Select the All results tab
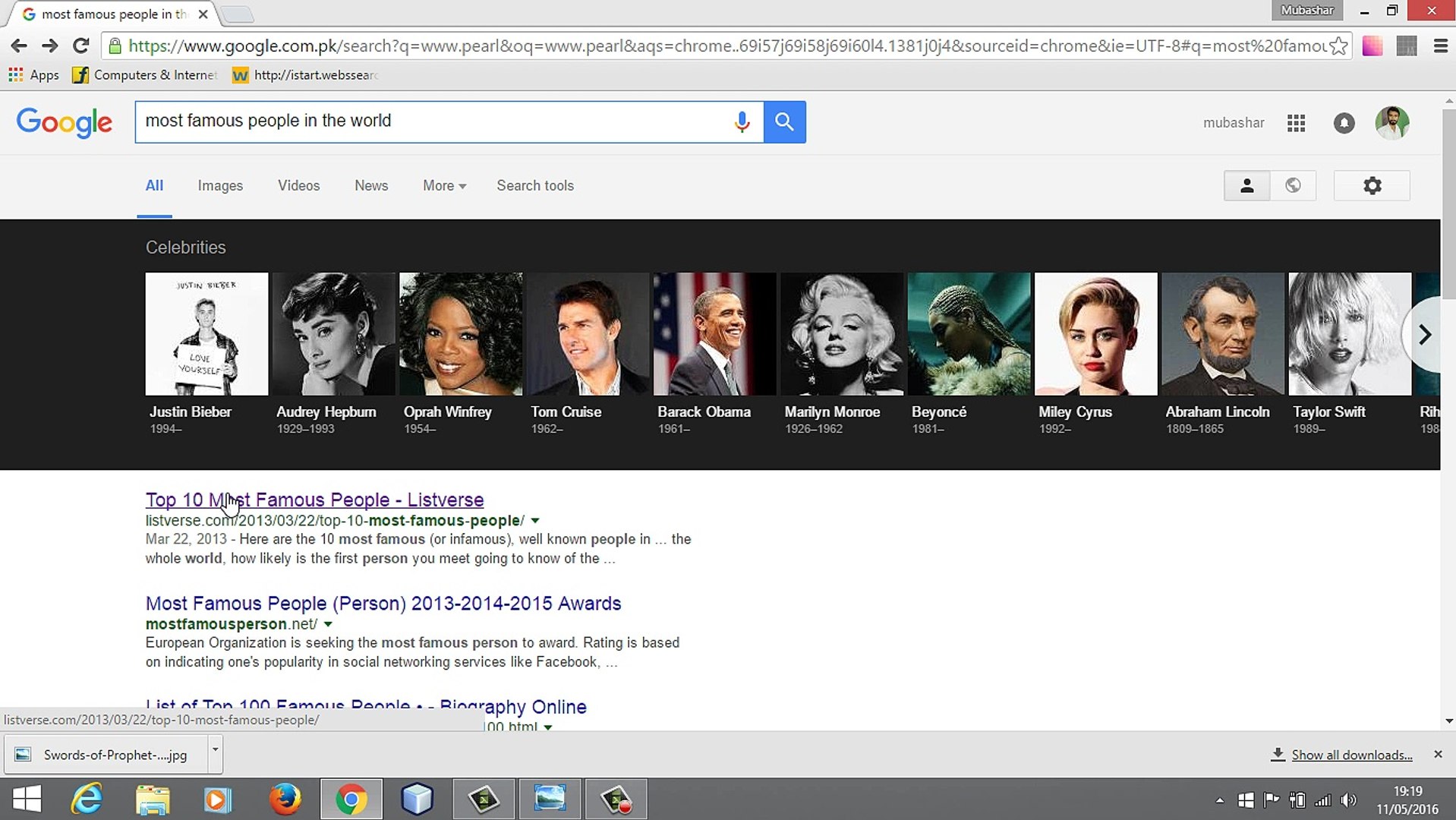Viewport: 1456px width, 820px height. (154, 185)
